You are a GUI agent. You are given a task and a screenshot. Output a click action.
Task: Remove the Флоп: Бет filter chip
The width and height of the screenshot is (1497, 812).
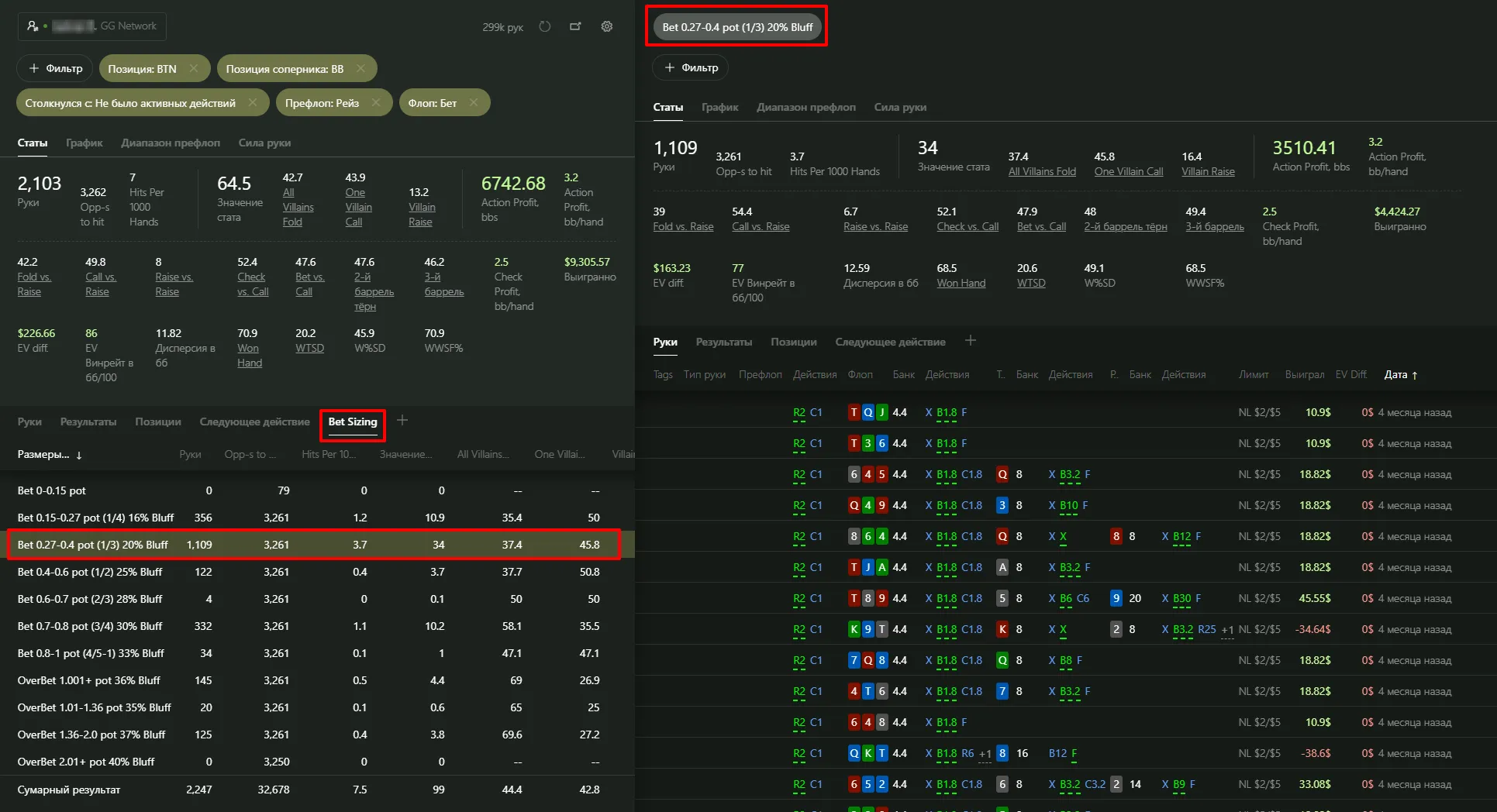coord(474,102)
